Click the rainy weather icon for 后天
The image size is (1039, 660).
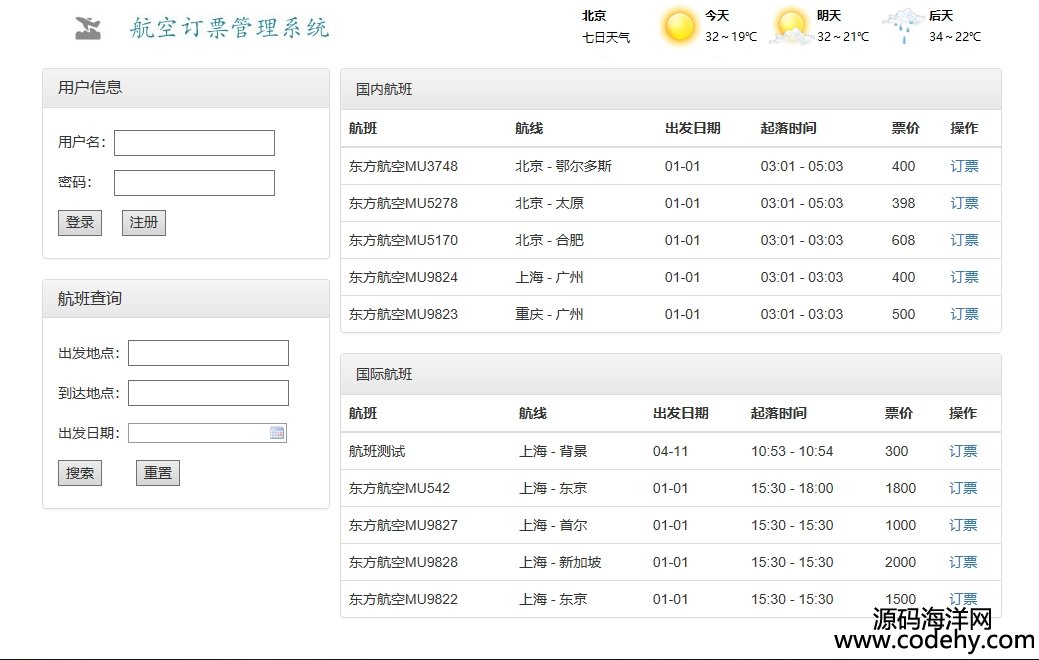(x=903, y=27)
